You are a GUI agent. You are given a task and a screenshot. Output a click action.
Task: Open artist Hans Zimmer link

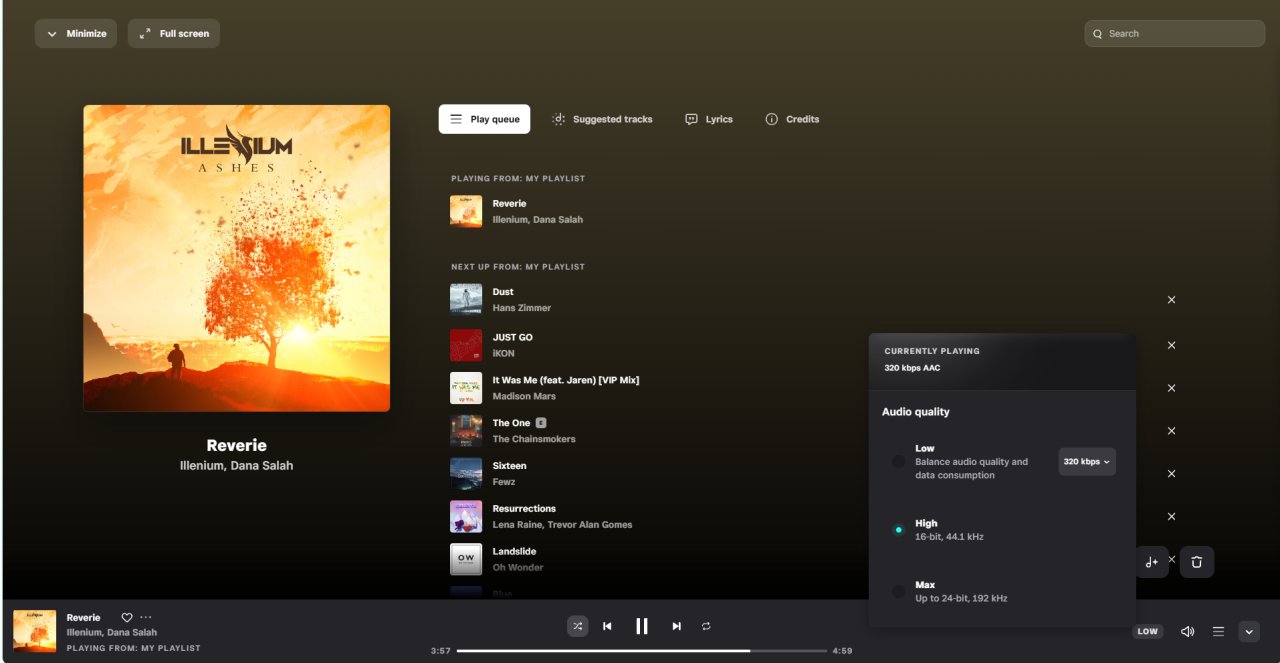pyautogui.click(x=522, y=308)
